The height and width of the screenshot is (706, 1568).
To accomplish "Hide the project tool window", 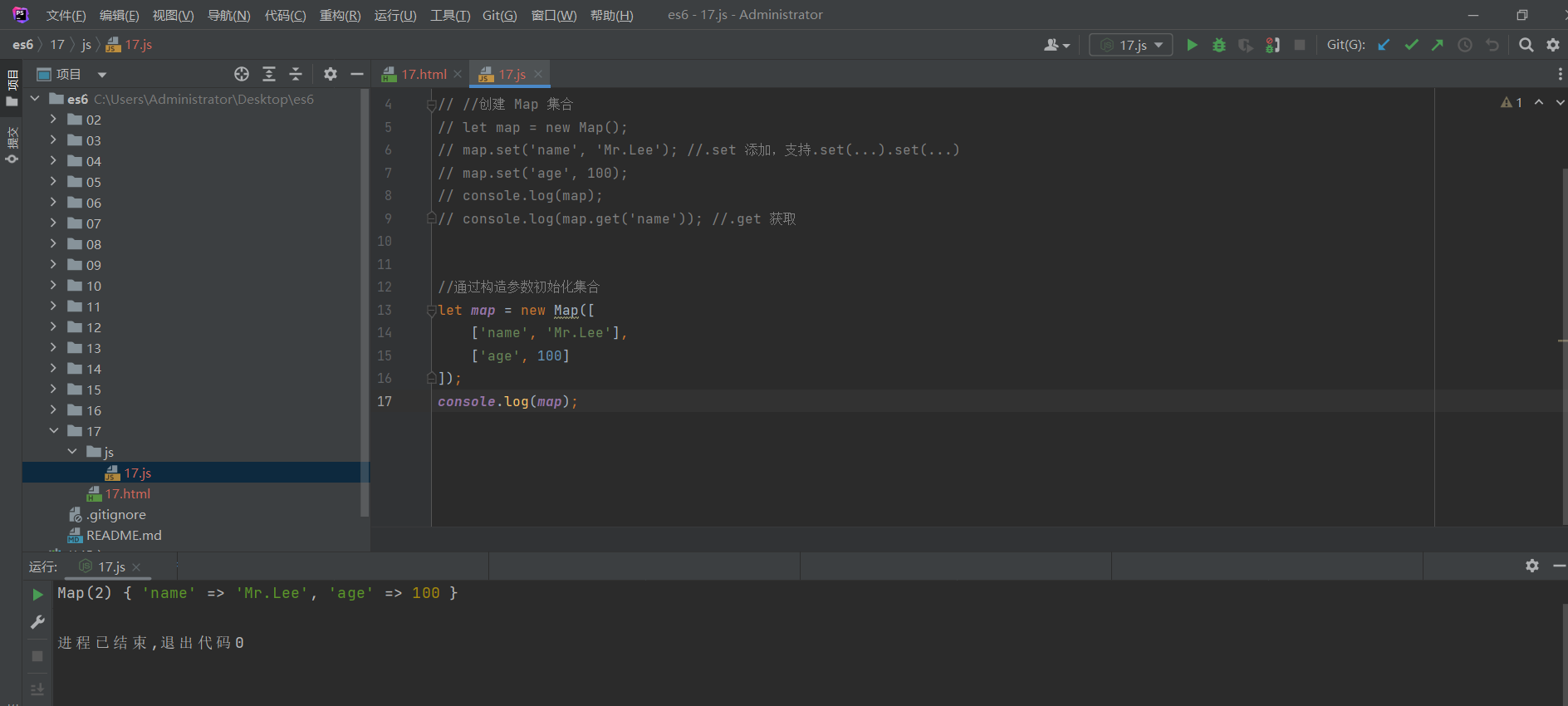I will 357,74.
